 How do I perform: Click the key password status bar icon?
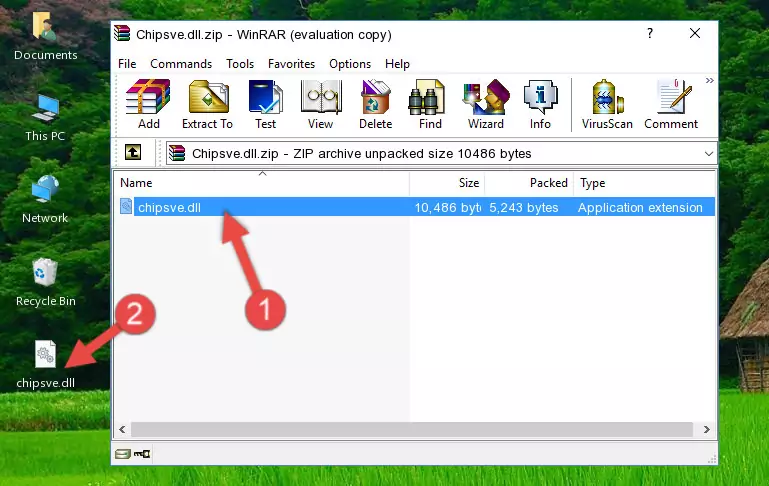pos(142,454)
